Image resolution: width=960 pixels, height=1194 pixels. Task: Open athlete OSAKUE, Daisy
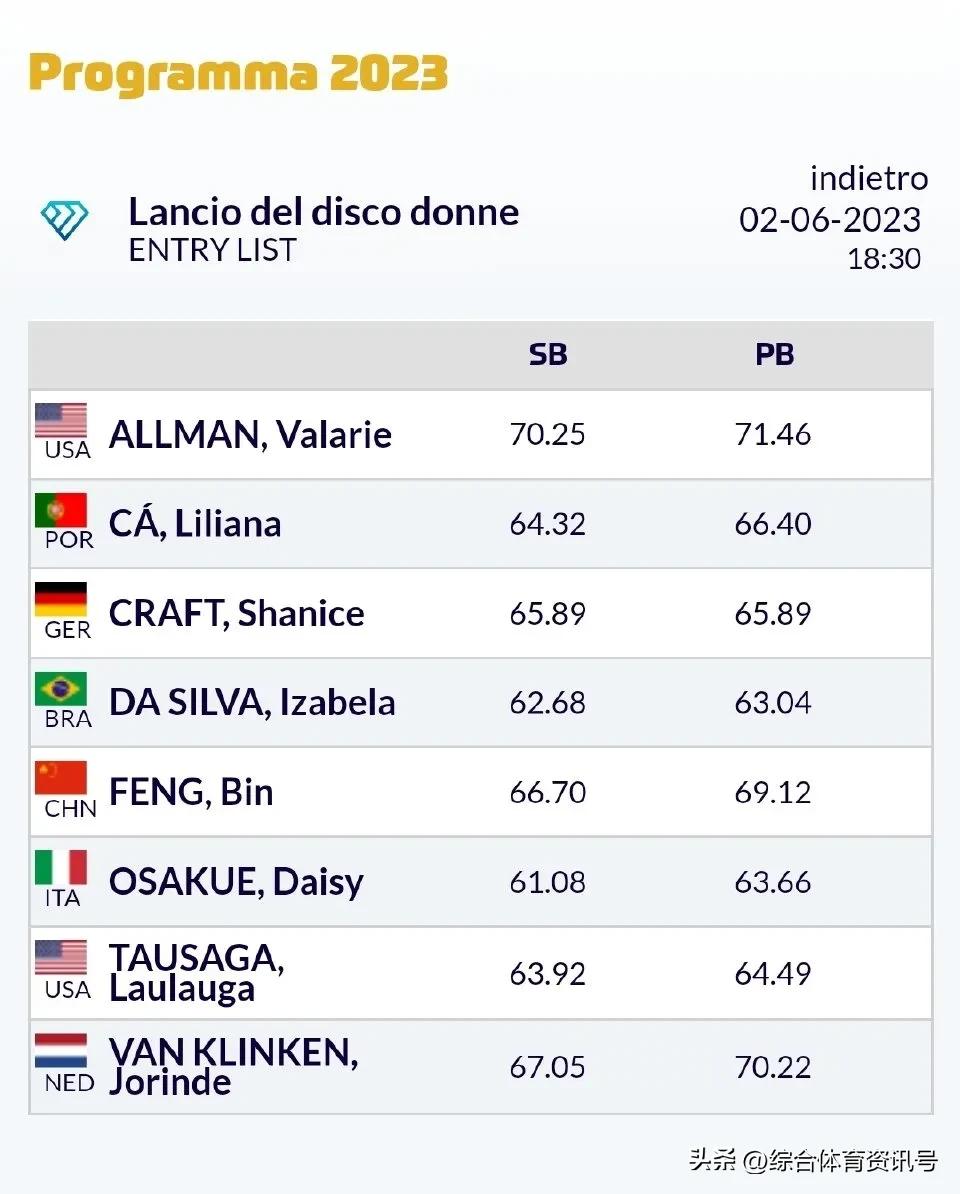coord(236,882)
